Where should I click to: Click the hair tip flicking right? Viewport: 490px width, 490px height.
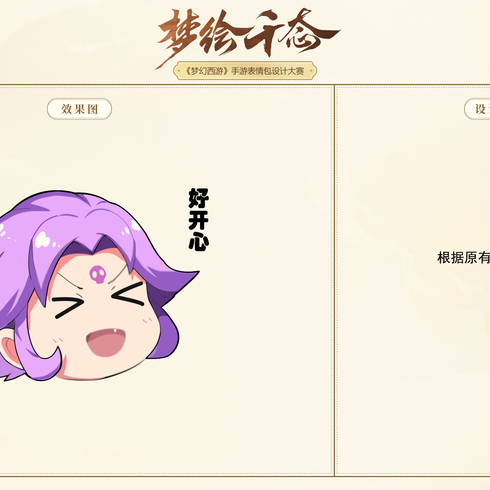click(x=187, y=278)
